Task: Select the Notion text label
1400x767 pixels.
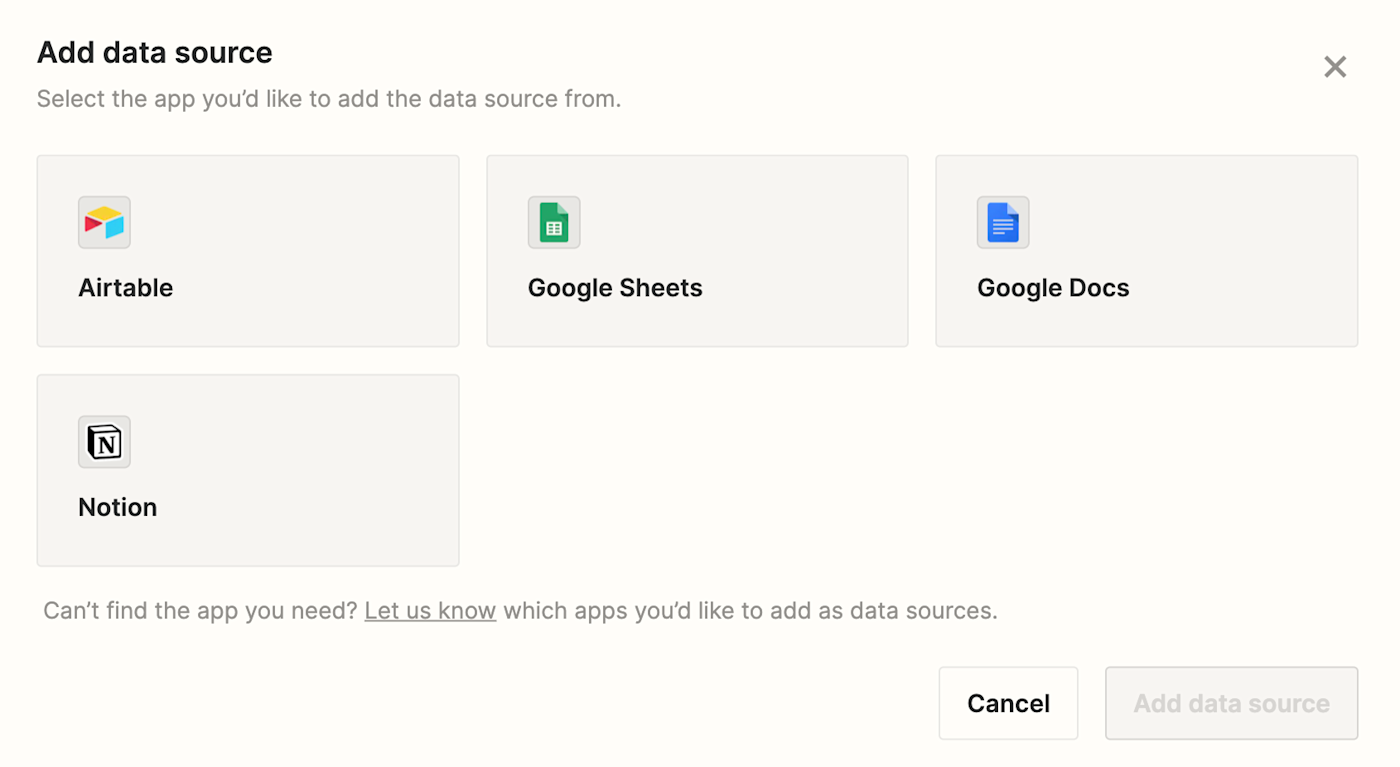Action: 118,507
